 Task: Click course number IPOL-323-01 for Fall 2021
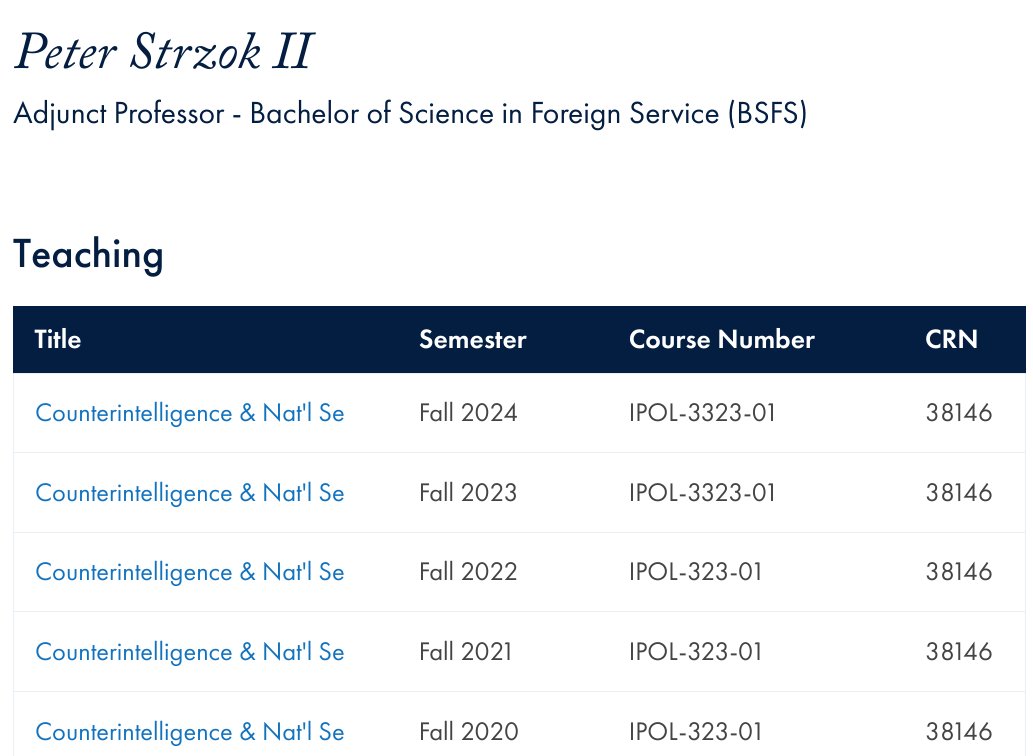click(696, 651)
